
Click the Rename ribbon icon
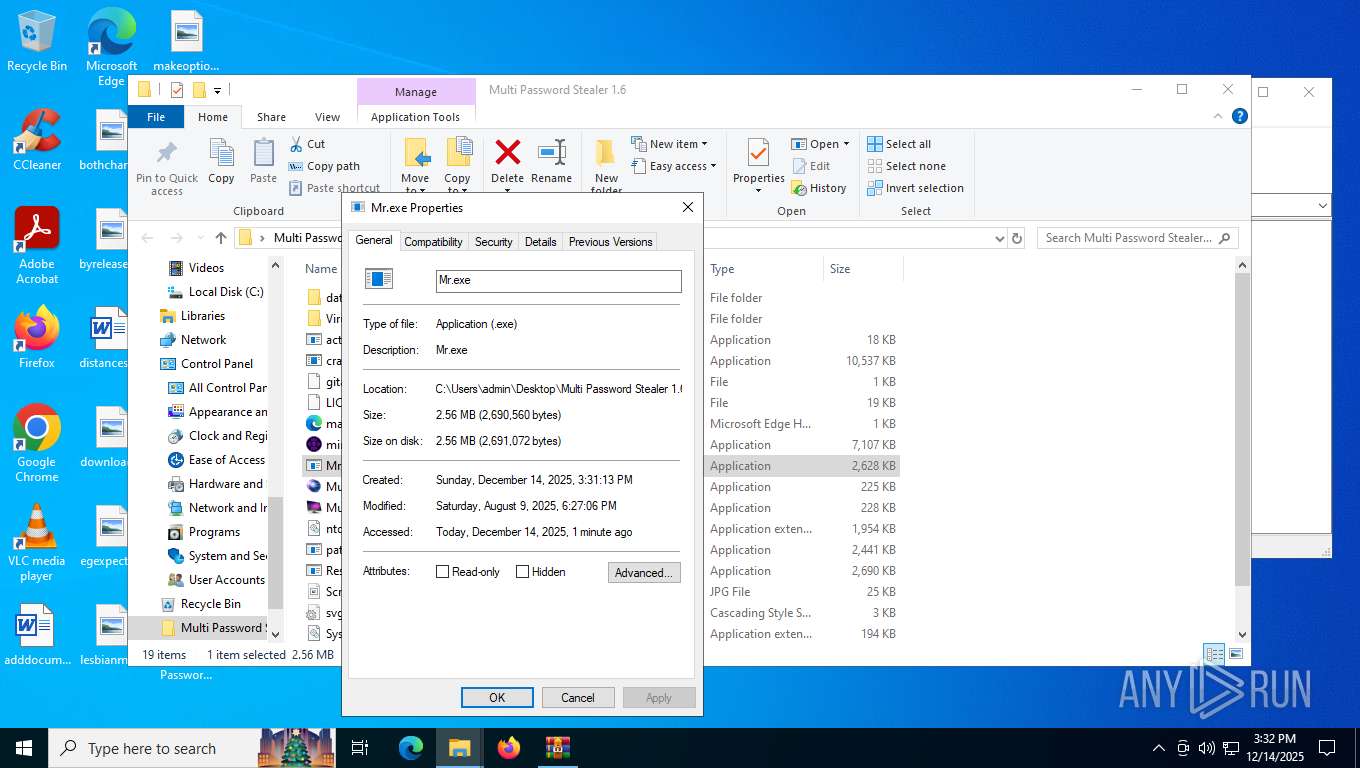click(552, 152)
